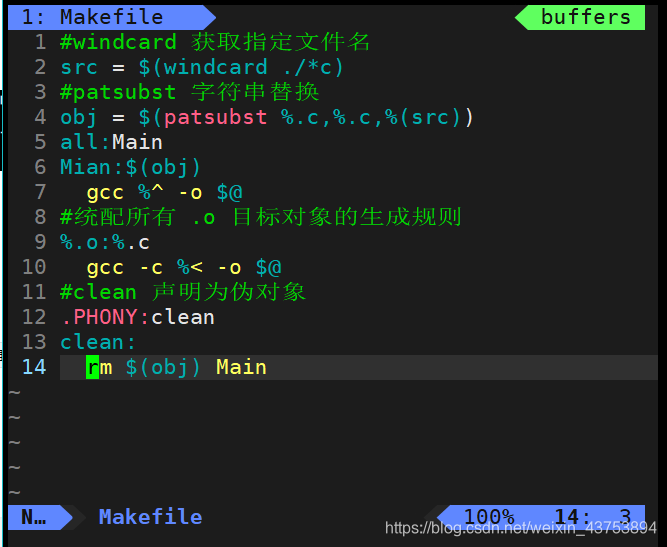This screenshot has height=547, width=667.
Task: Click the '#统配所有 .o' comment on line 8
Action: 138,217
